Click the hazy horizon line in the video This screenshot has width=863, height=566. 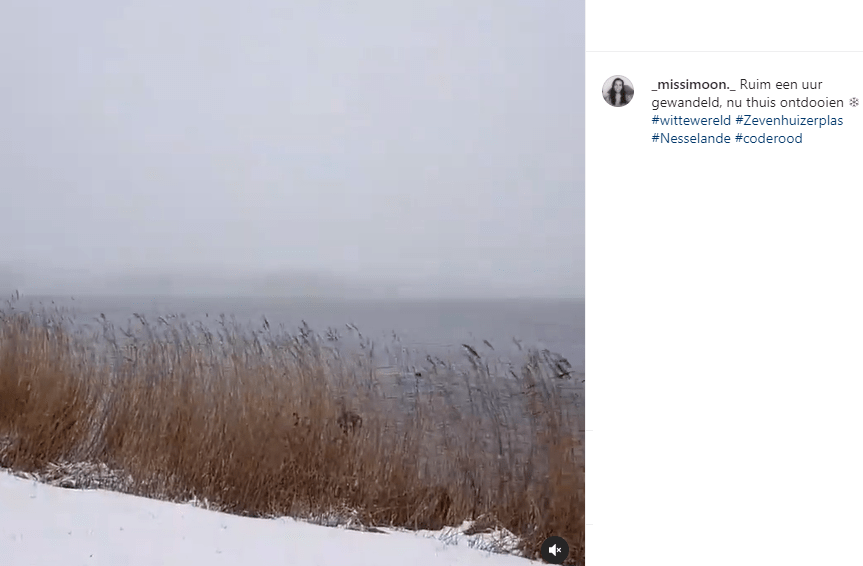[x=292, y=296]
